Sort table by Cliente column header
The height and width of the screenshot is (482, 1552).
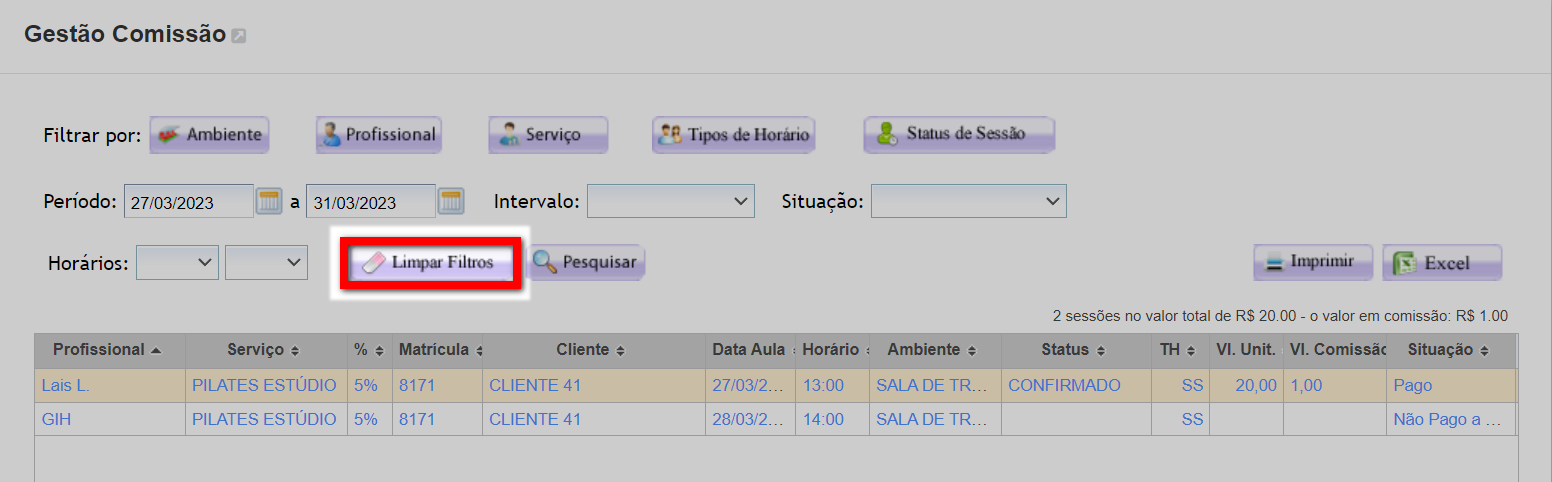pyautogui.click(x=590, y=350)
